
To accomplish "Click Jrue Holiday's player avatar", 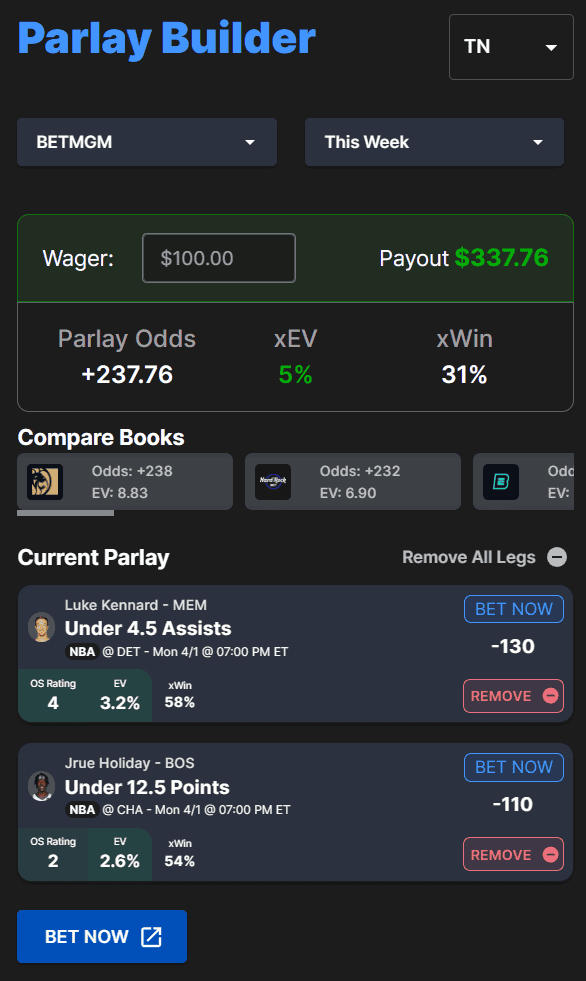I will coord(42,786).
